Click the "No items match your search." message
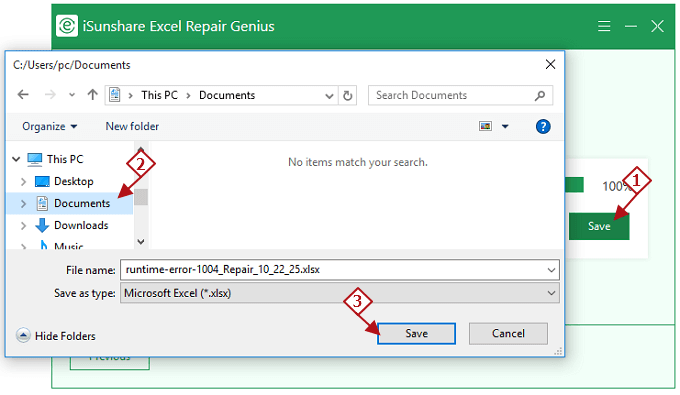 [358, 162]
